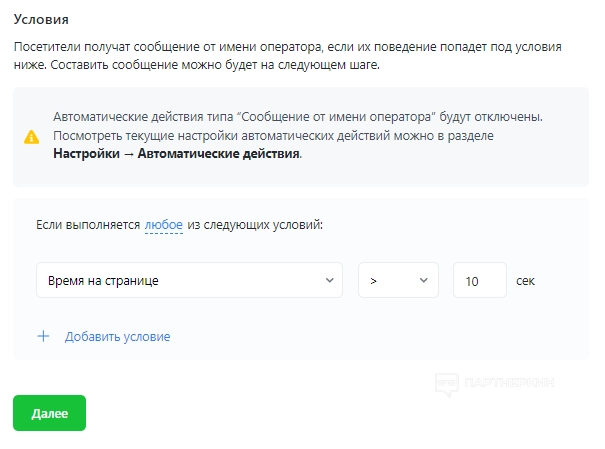Image resolution: width=605 pixels, height=449 pixels.
Task: Click the chevron arrow of operator dropdown
Action: [424, 281]
